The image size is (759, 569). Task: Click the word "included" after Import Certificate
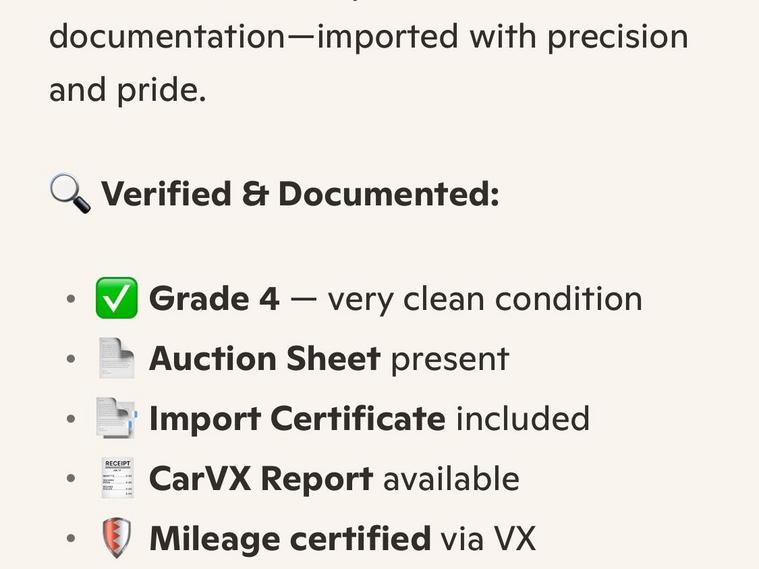tap(522, 419)
